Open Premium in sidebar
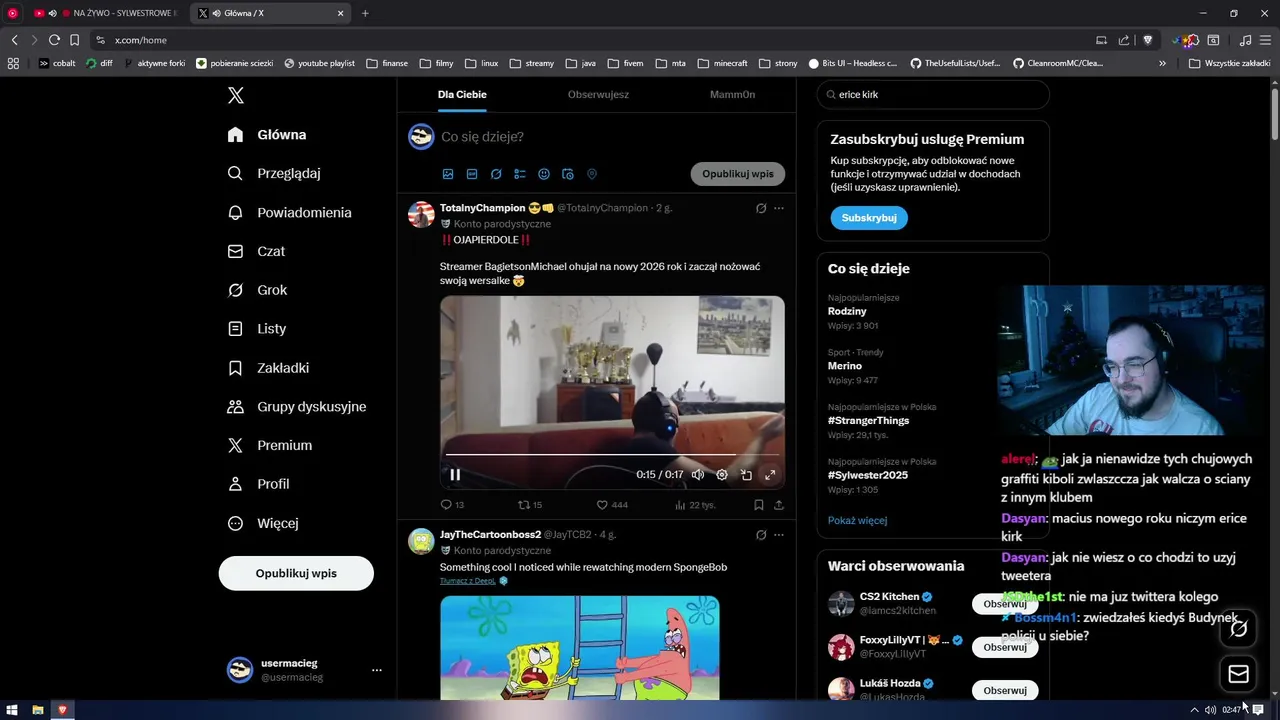This screenshot has width=1280, height=720. point(270,445)
